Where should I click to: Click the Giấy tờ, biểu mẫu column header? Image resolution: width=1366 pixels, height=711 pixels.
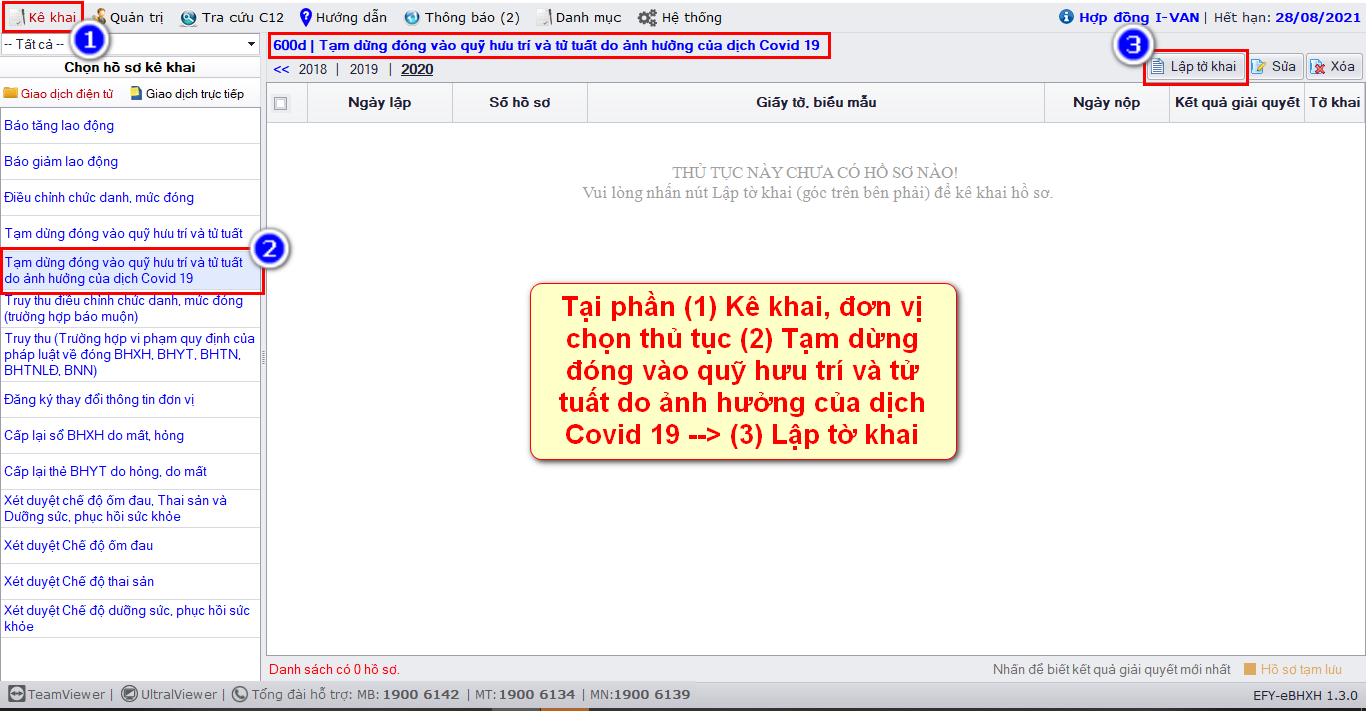(816, 103)
